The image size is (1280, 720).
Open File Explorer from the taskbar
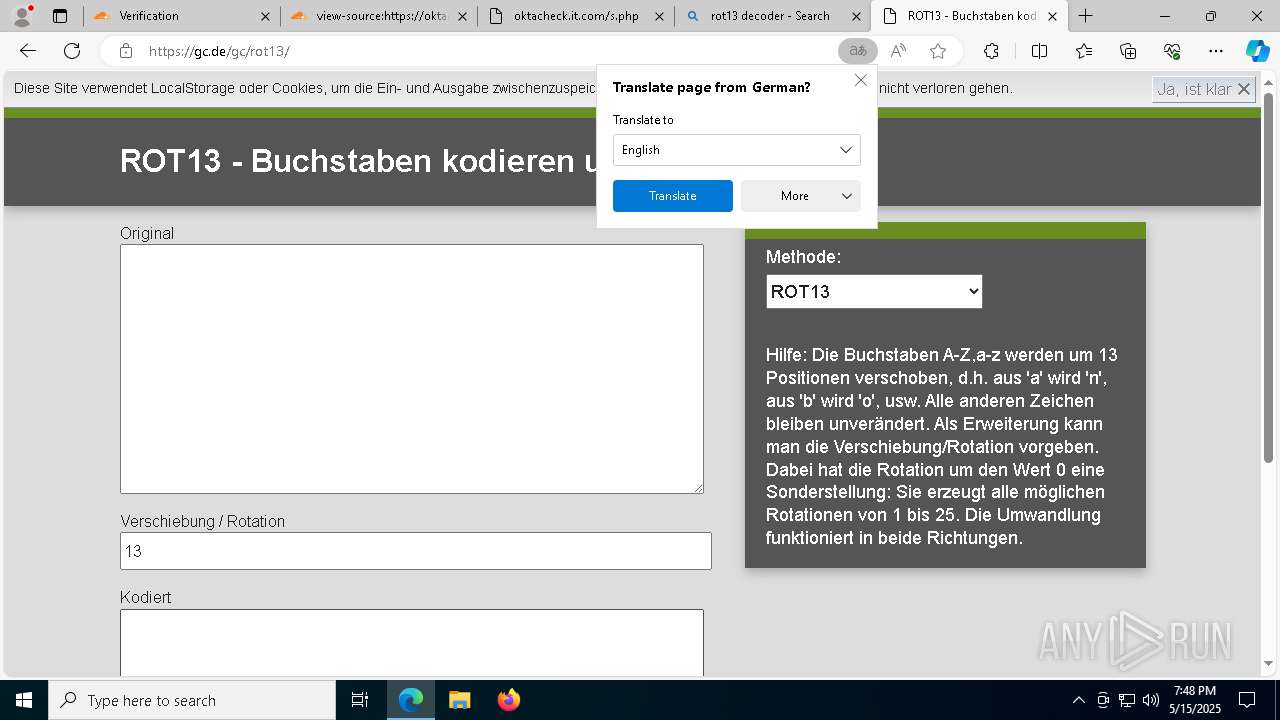tap(459, 700)
